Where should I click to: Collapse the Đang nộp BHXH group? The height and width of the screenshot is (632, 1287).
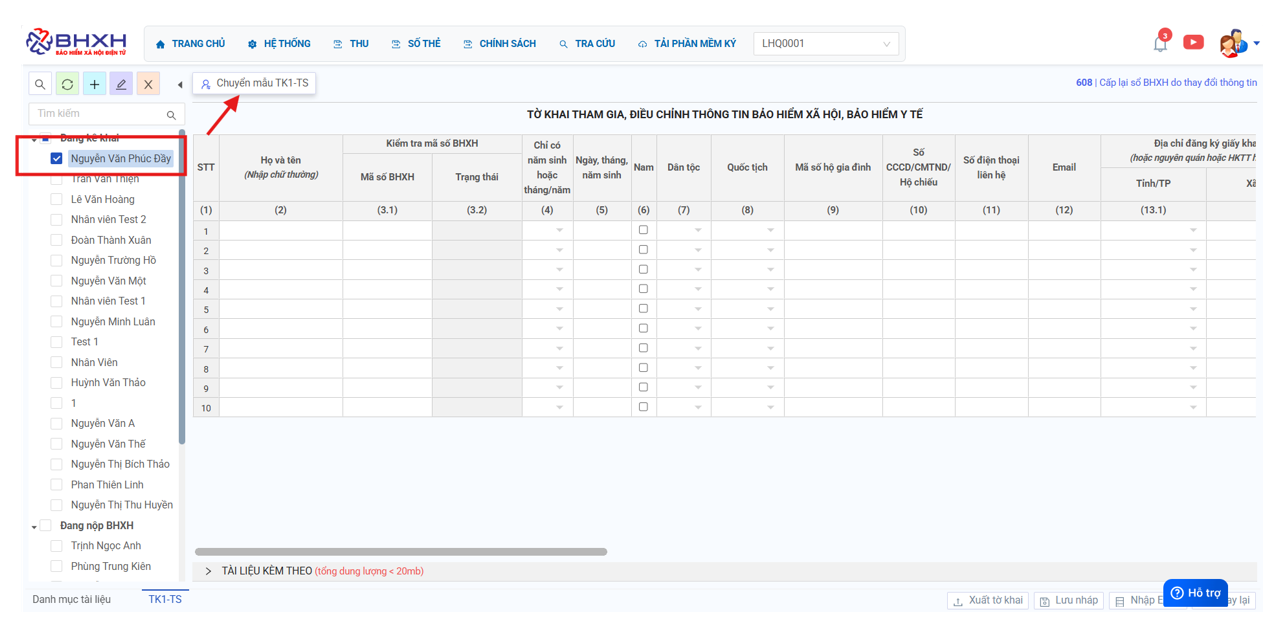tap(34, 526)
